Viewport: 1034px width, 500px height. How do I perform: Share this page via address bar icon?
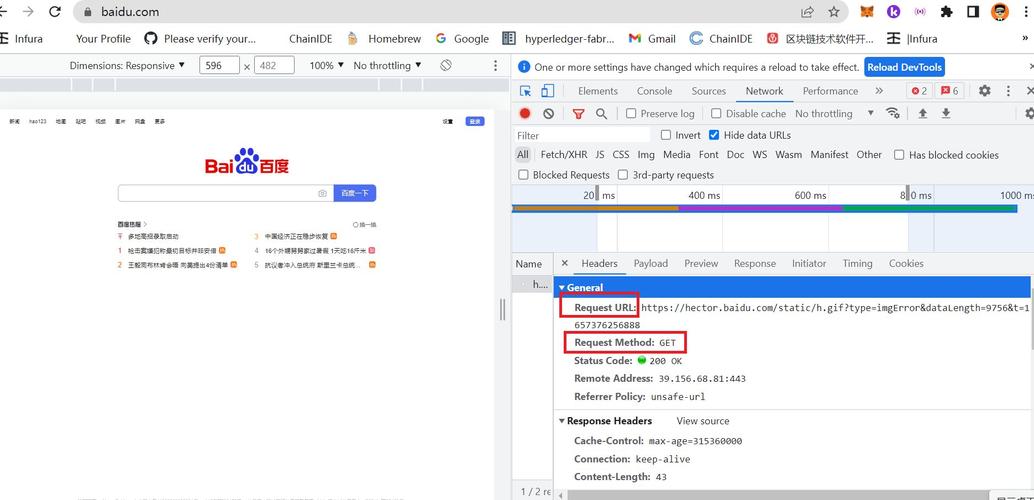coord(807,12)
